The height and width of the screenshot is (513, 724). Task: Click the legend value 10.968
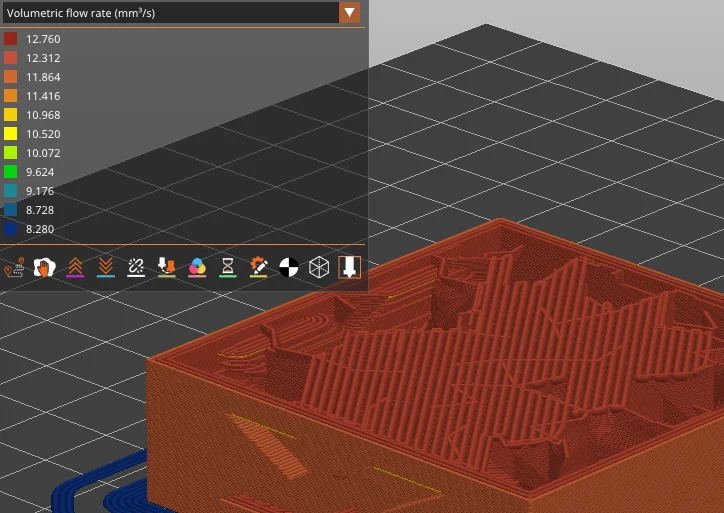click(43, 115)
